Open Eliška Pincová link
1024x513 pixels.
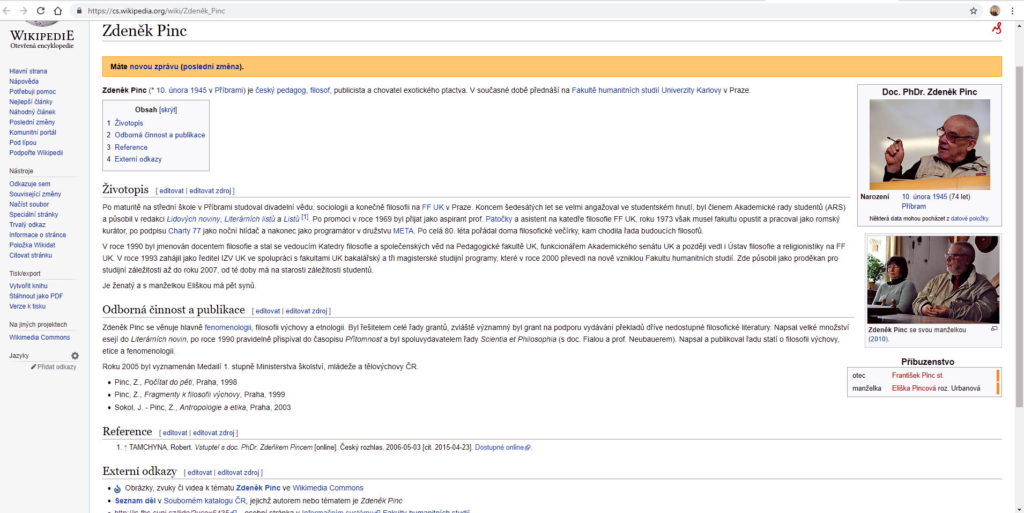click(914, 388)
